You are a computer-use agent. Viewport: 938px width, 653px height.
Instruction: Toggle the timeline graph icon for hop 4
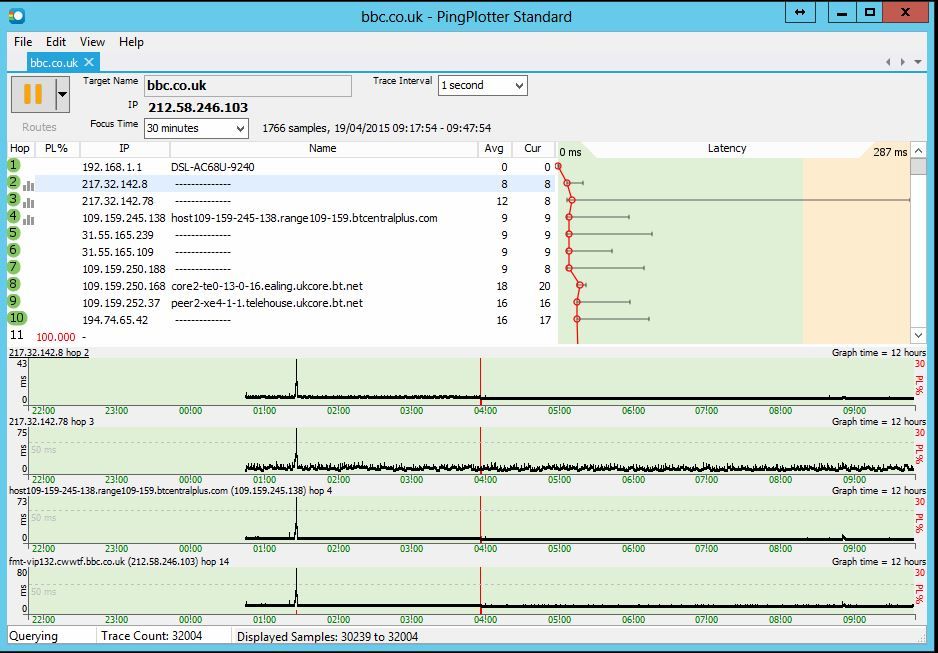(x=28, y=220)
